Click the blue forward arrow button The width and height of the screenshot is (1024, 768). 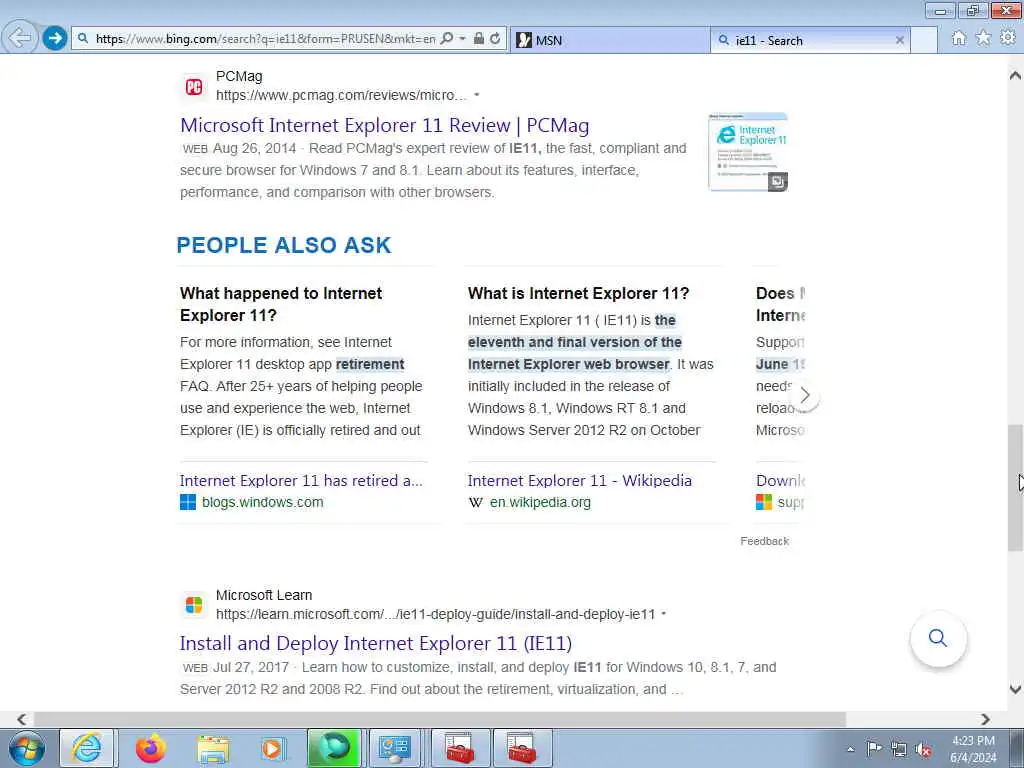coord(55,39)
